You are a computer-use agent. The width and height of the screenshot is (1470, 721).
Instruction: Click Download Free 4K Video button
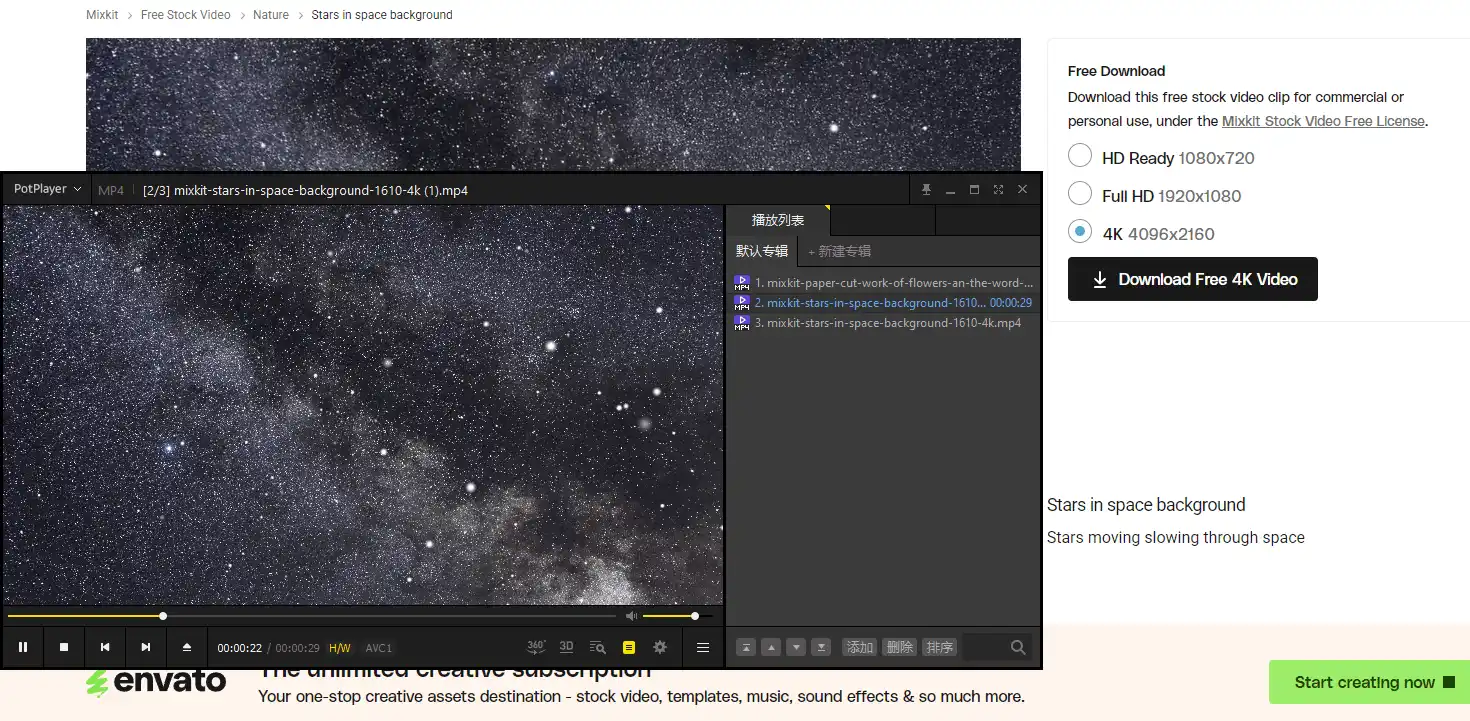[1192, 280]
